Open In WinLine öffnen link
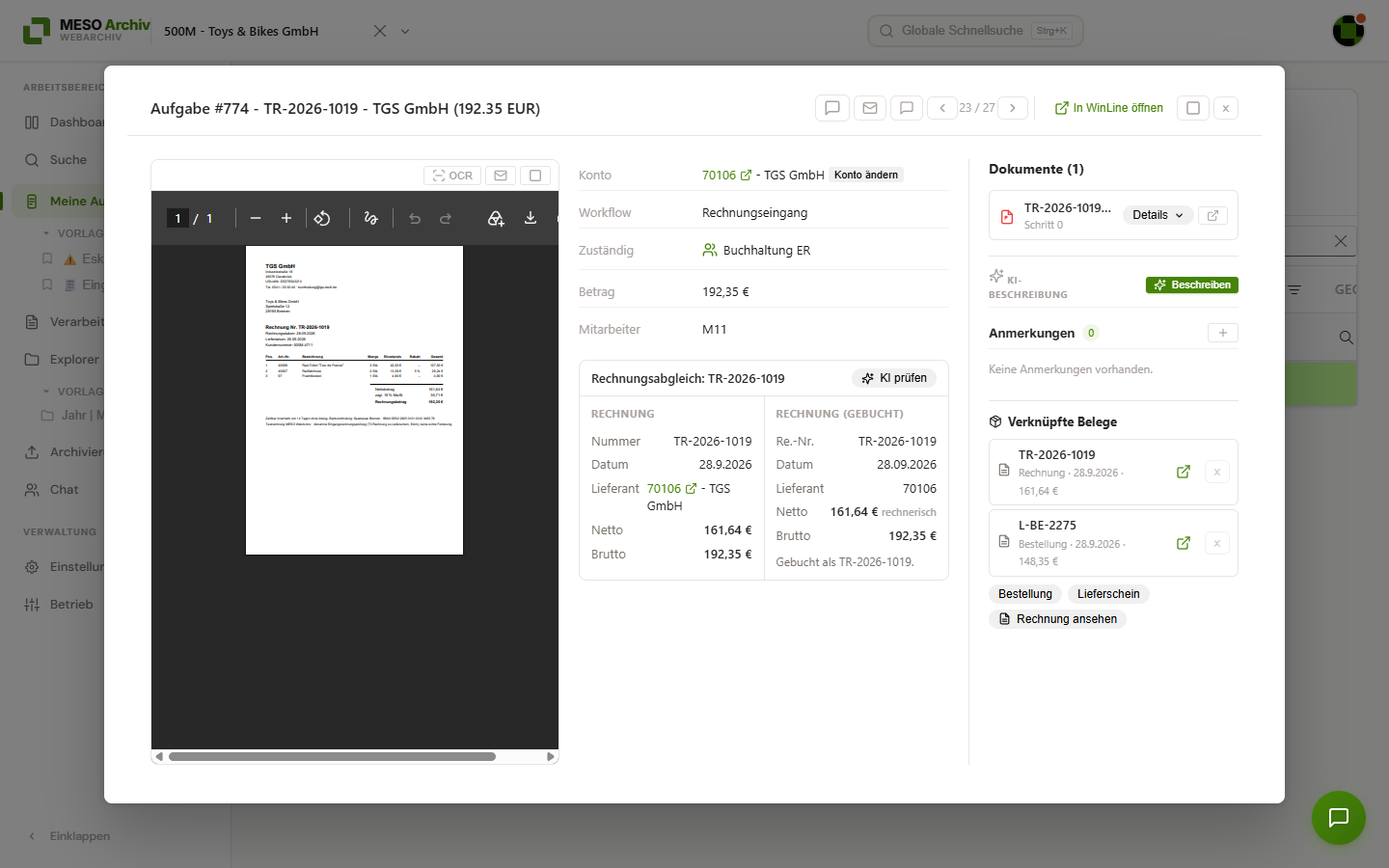The image size is (1389, 868). click(1109, 108)
